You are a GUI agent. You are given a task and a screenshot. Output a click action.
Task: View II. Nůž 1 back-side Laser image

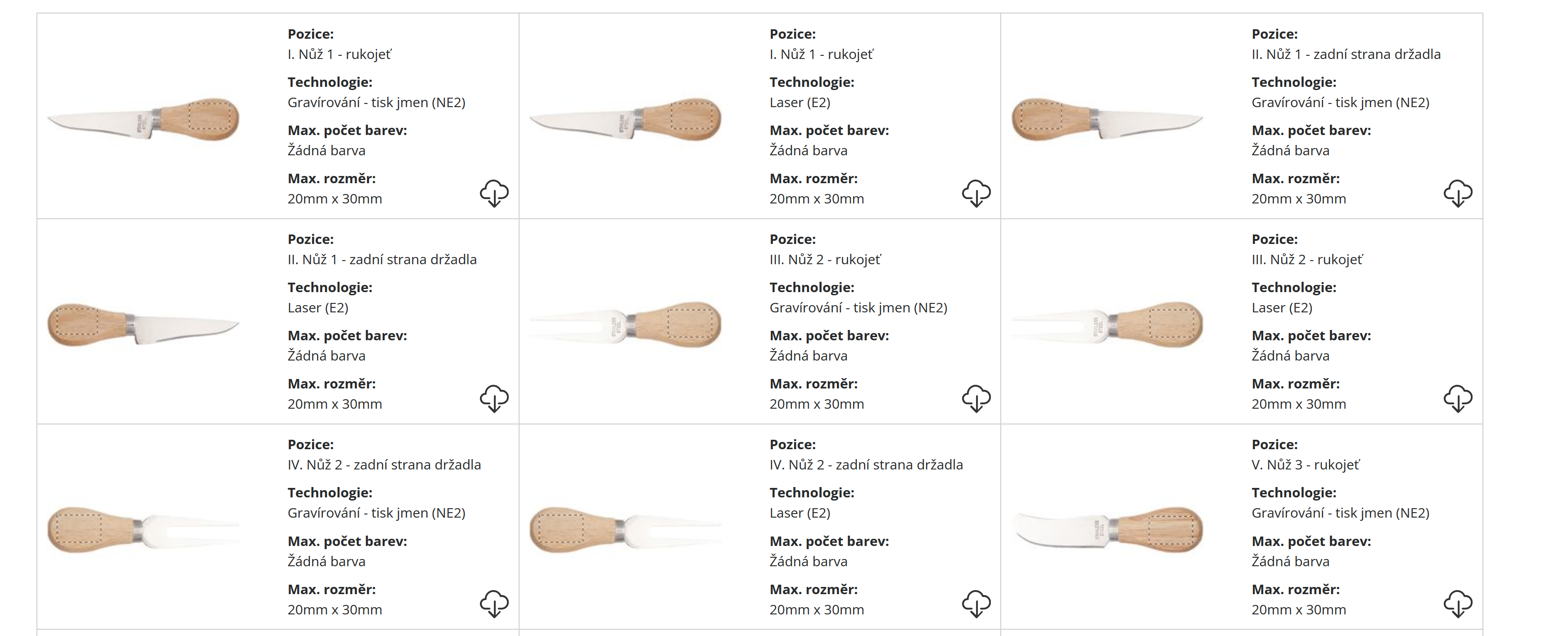tap(144, 325)
